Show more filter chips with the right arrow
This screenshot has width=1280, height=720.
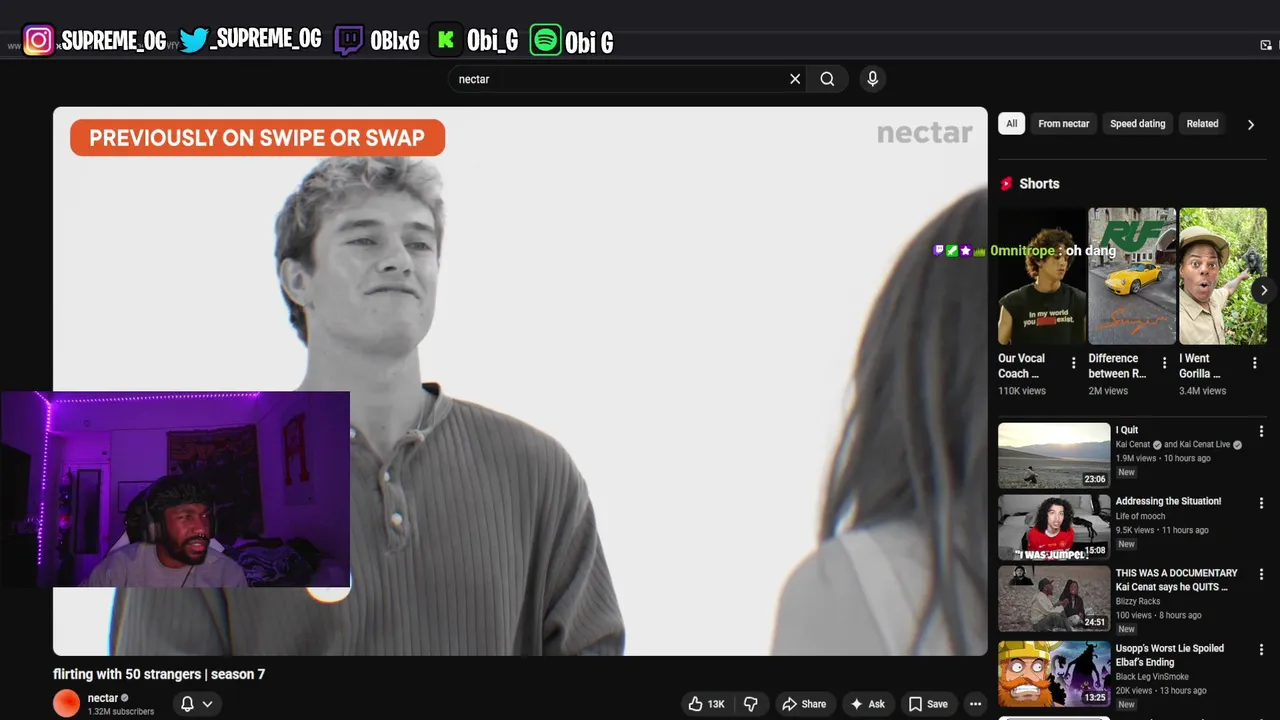1250,125
